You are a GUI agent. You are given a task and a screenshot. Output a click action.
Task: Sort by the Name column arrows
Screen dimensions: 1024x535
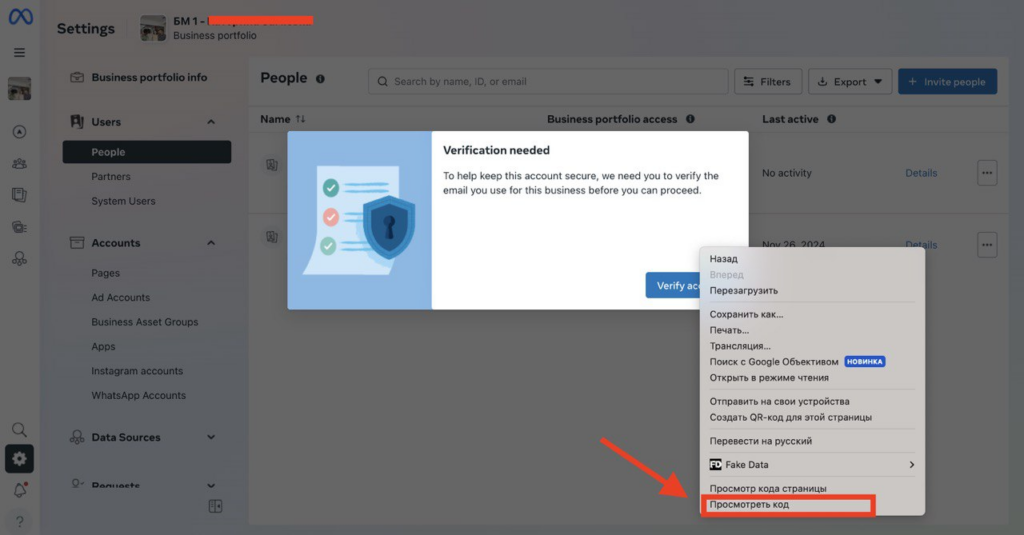300,119
